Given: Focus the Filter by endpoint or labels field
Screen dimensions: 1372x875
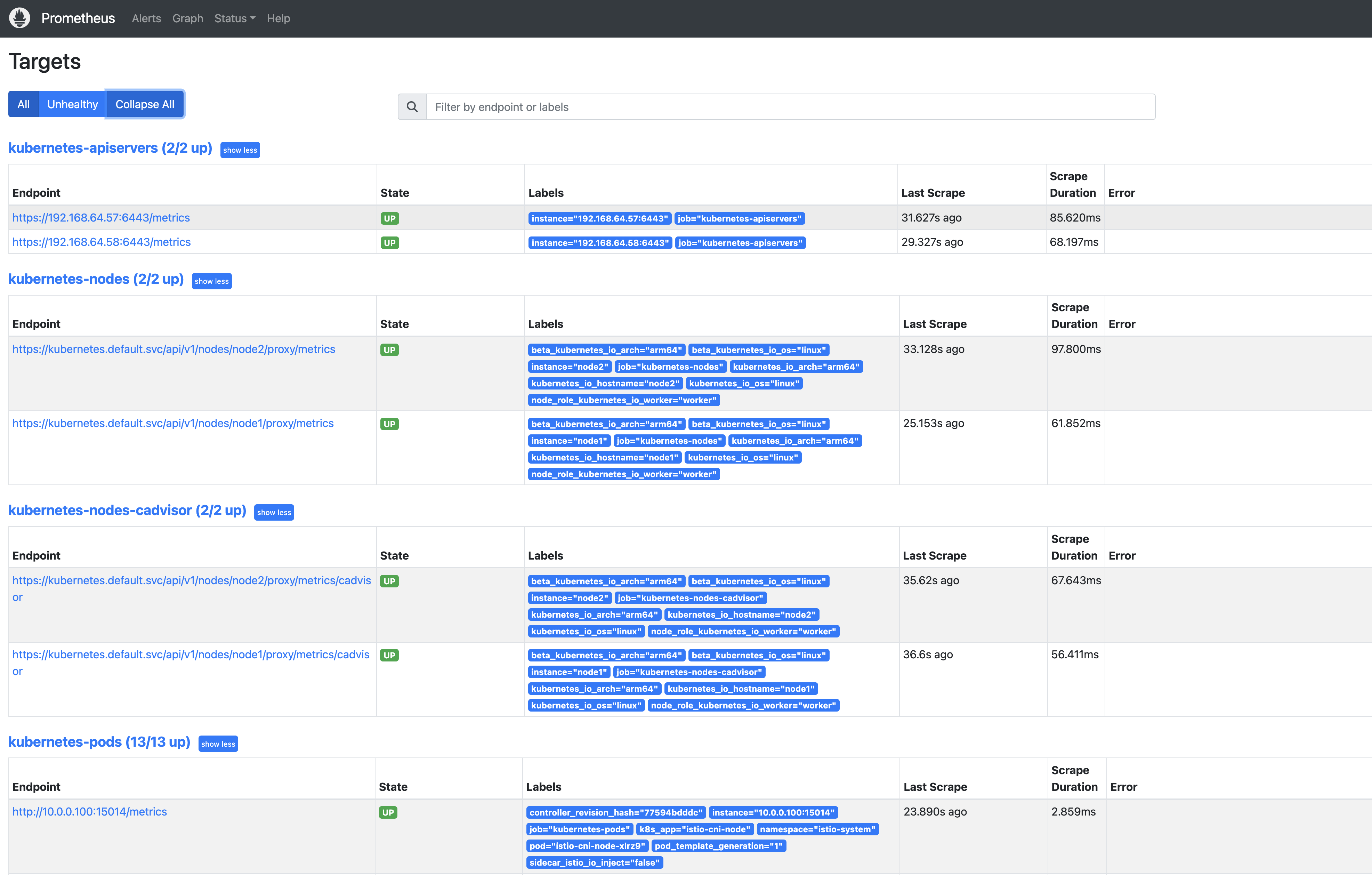Looking at the screenshot, I should click(x=791, y=107).
